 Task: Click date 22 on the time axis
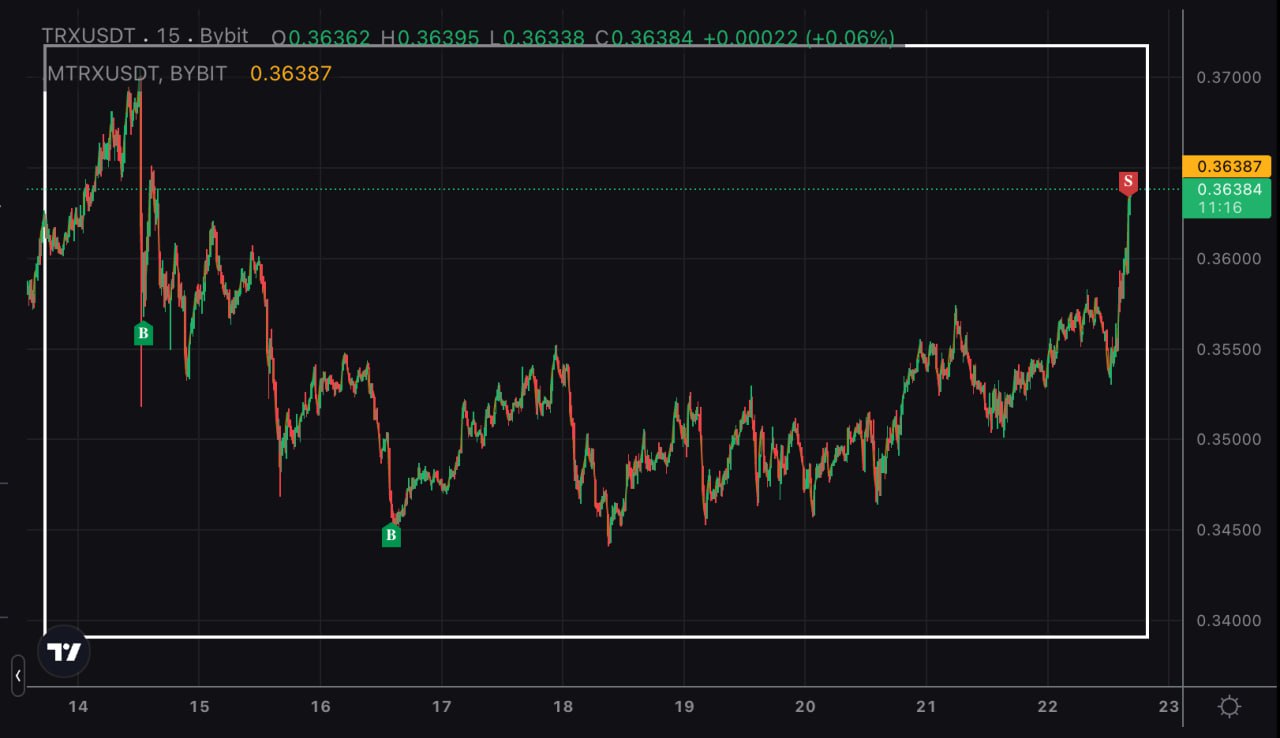pos(1047,707)
